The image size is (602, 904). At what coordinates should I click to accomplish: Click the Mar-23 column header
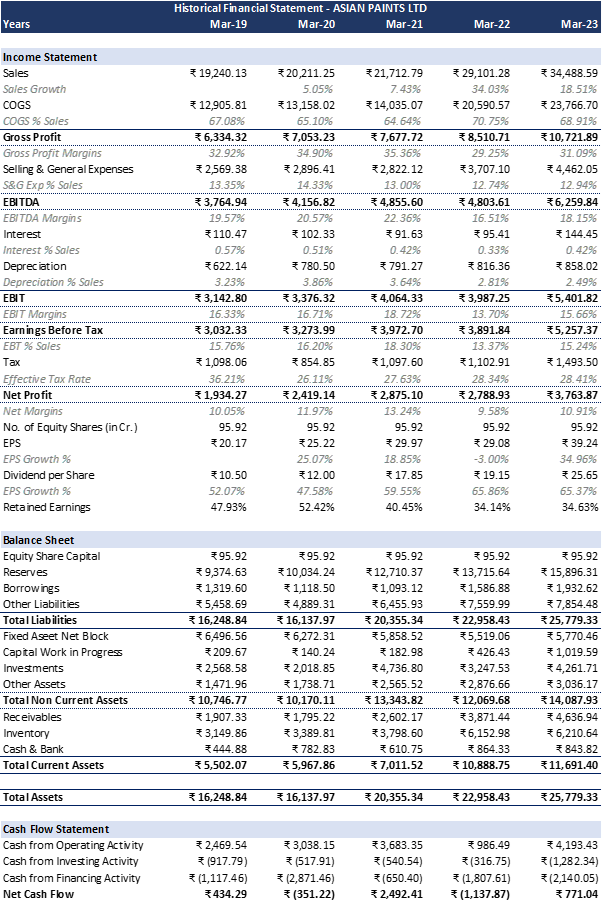[x=579, y=23]
